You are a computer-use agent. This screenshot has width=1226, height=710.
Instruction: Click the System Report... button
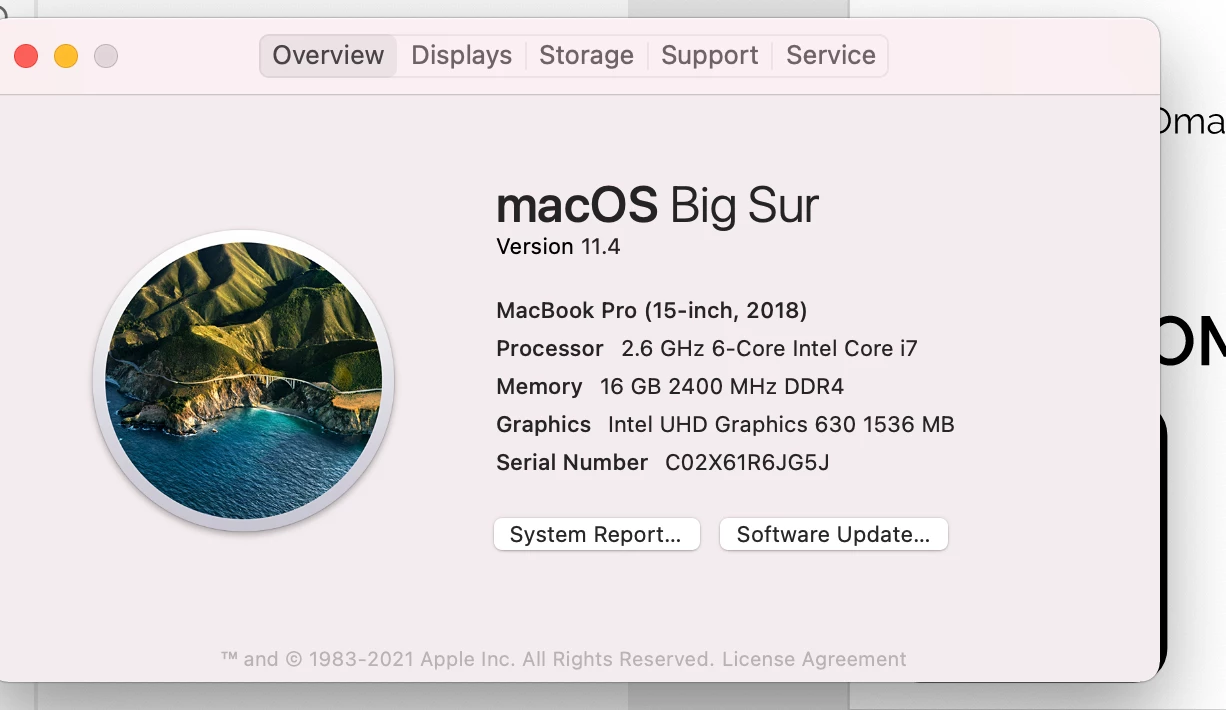tap(596, 534)
